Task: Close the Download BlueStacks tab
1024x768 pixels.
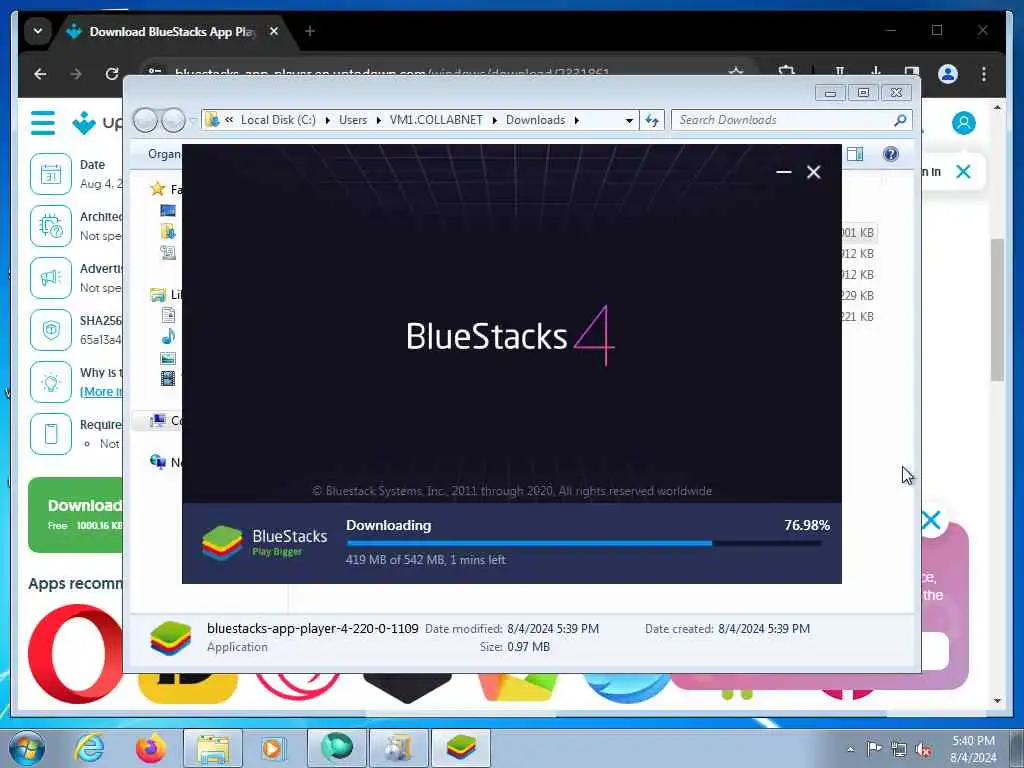Action: pos(274,31)
